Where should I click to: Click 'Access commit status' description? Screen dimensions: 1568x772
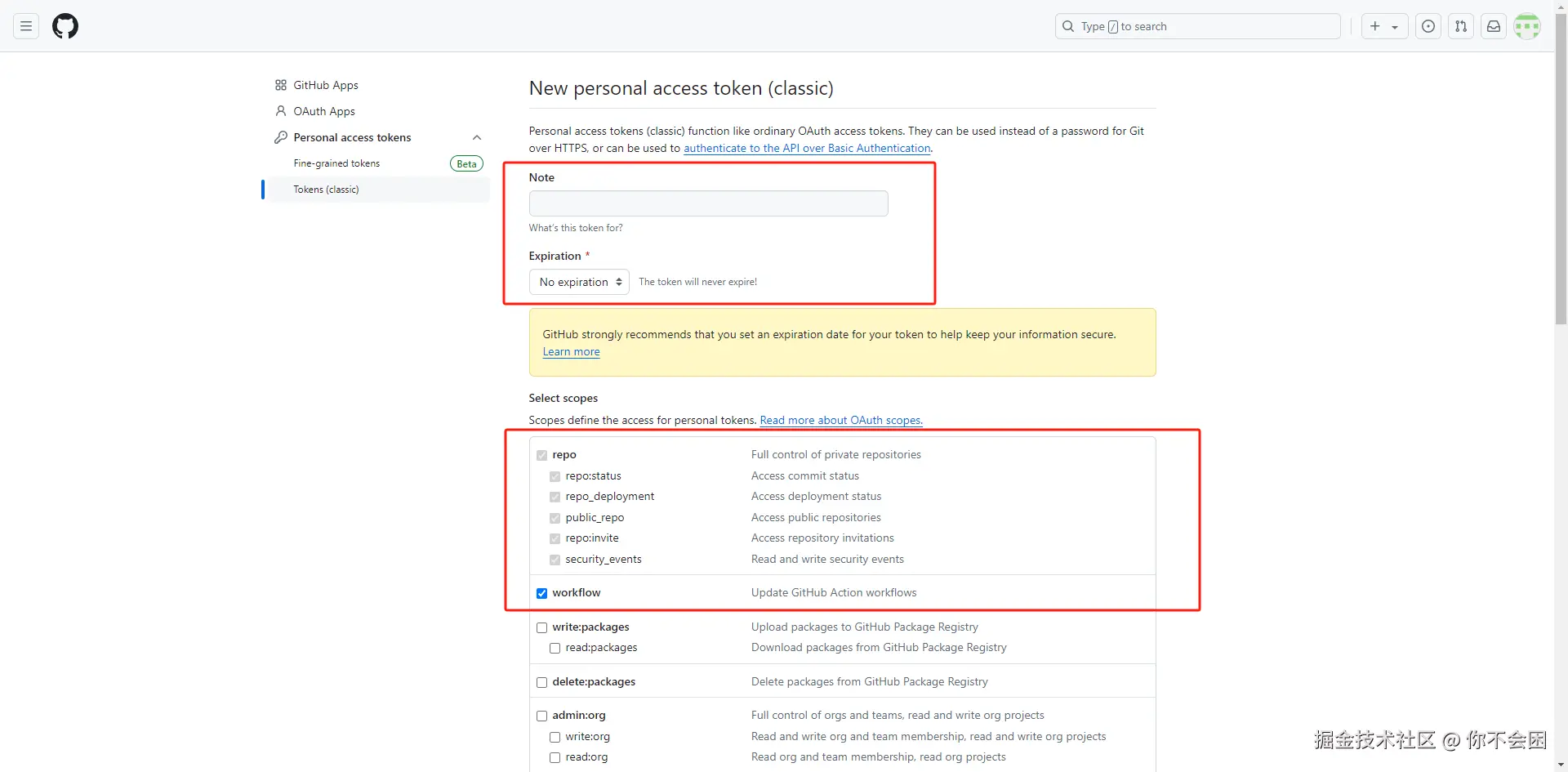pyautogui.click(x=805, y=475)
